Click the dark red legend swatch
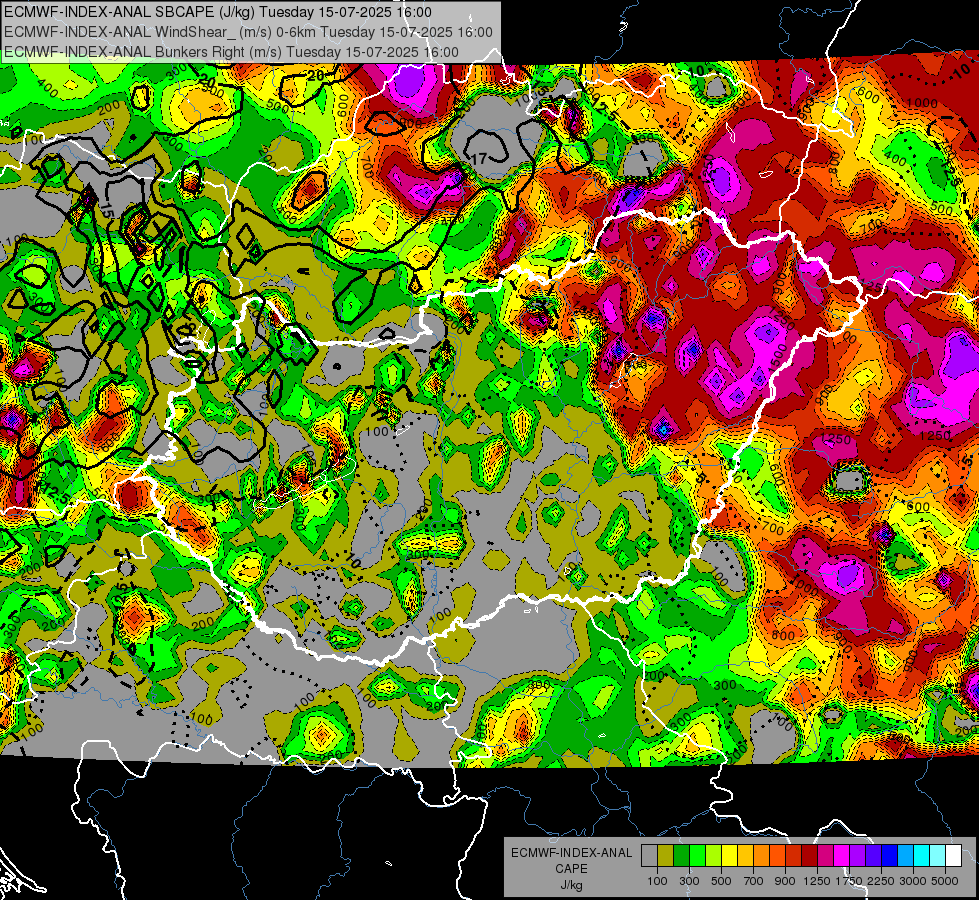Image resolution: width=979 pixels, height=900 pixels. (x=810, y=856)
